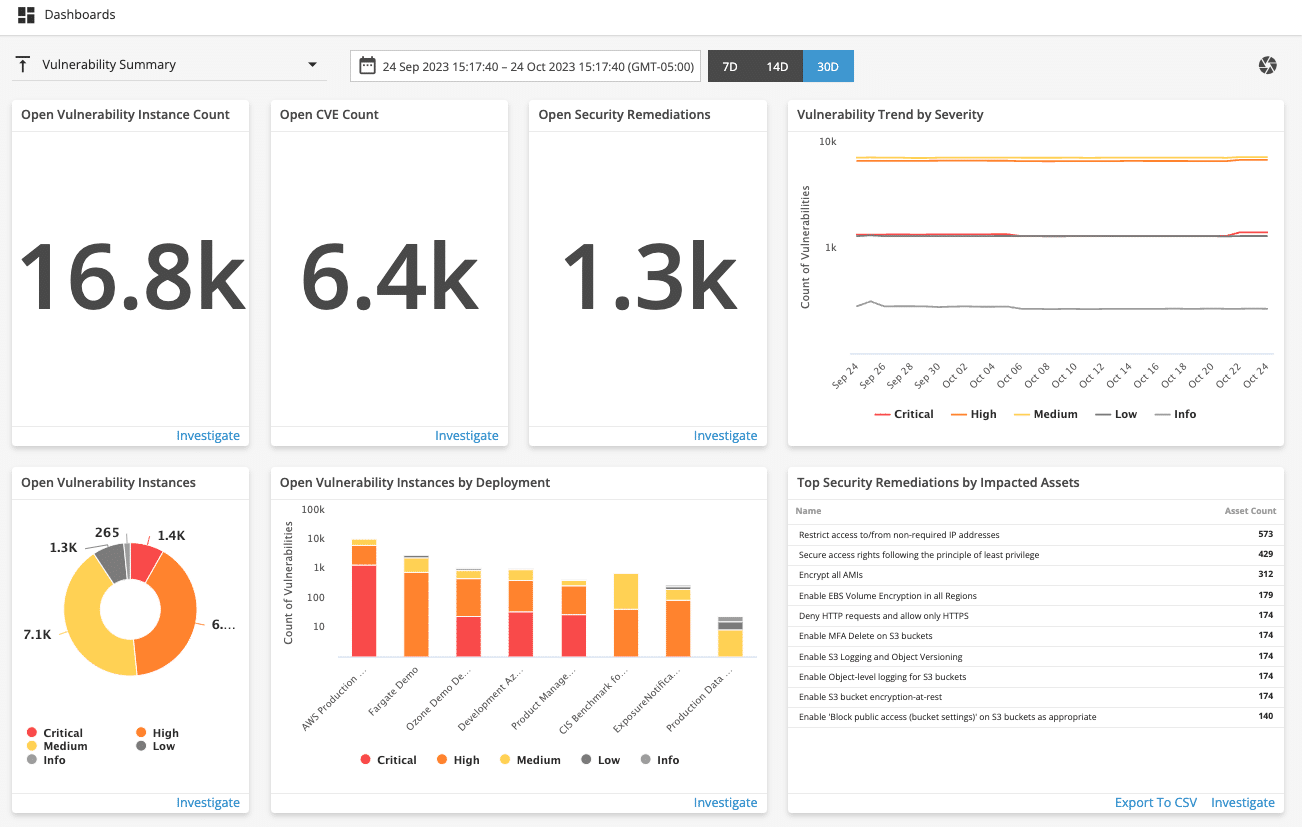The height and width of the screenshot is (827, 1302).
Task: Click the red Critical donut segment
Action: [x=147, y=561]
